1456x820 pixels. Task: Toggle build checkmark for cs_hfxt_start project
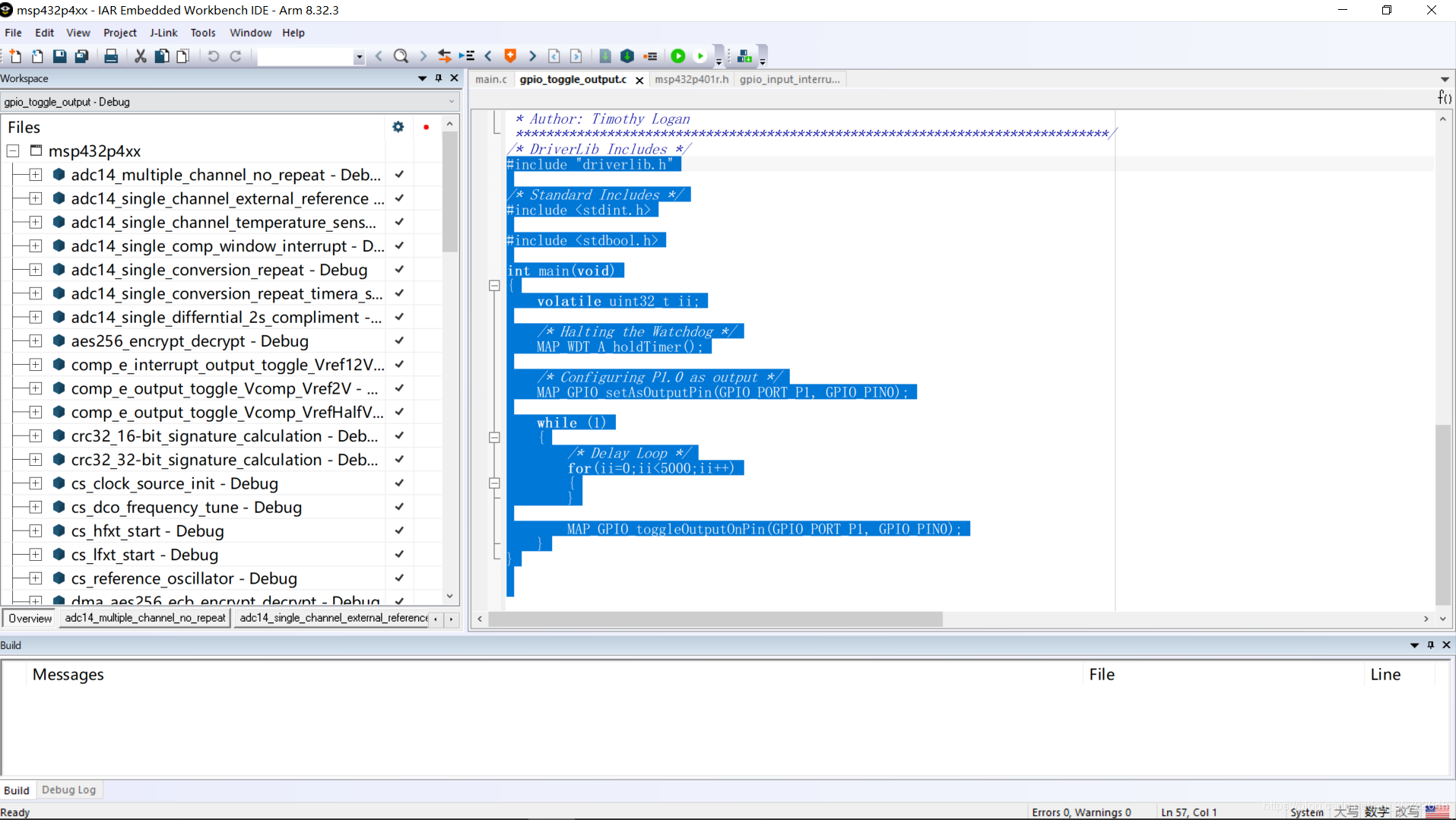399,530
